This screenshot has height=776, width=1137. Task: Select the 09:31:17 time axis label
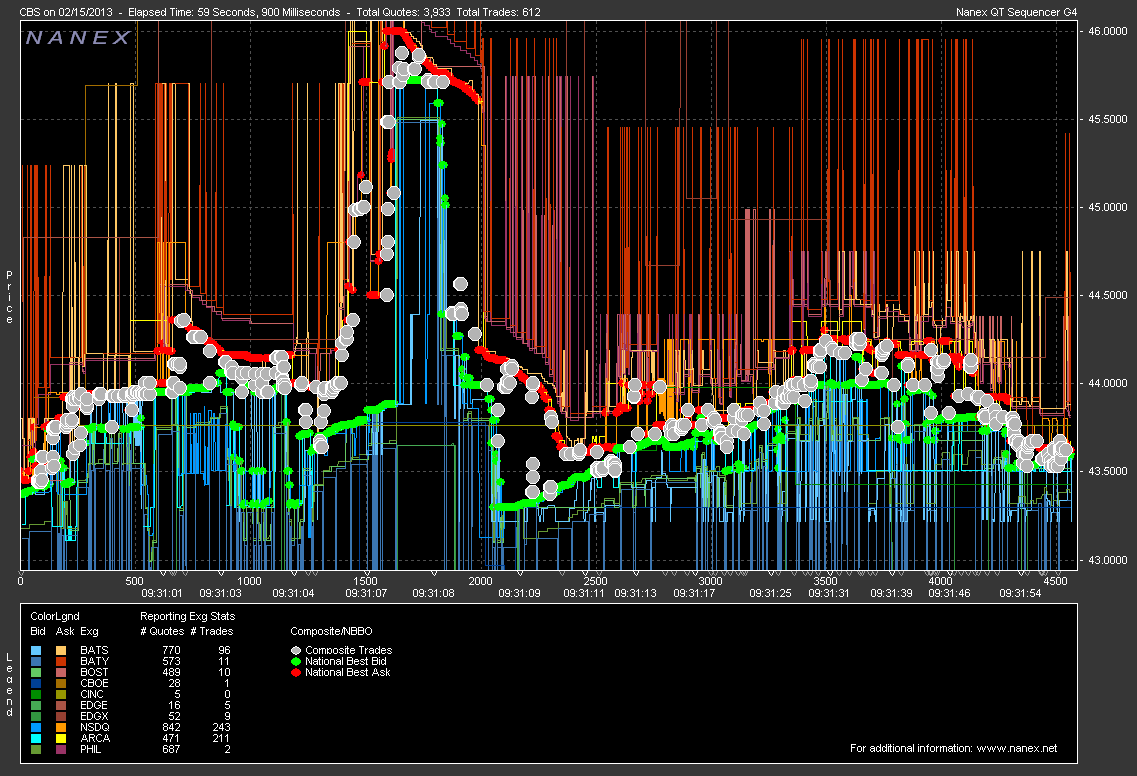pyautogui.click(x=694, y=593)
